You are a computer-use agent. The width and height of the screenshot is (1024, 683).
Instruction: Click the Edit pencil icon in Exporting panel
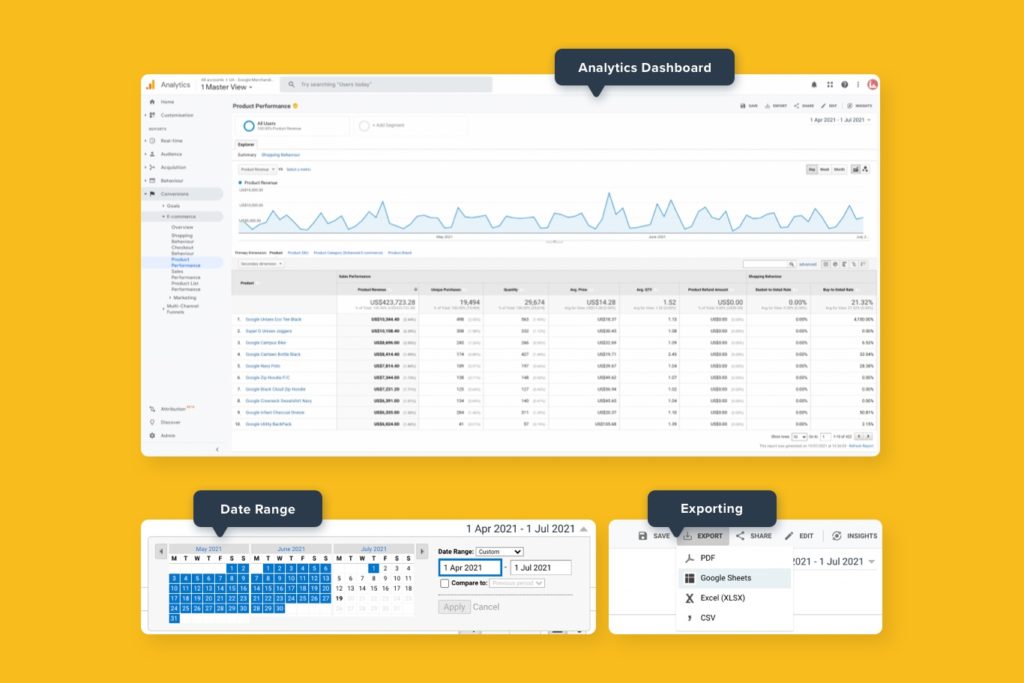(x=790, y=536)
